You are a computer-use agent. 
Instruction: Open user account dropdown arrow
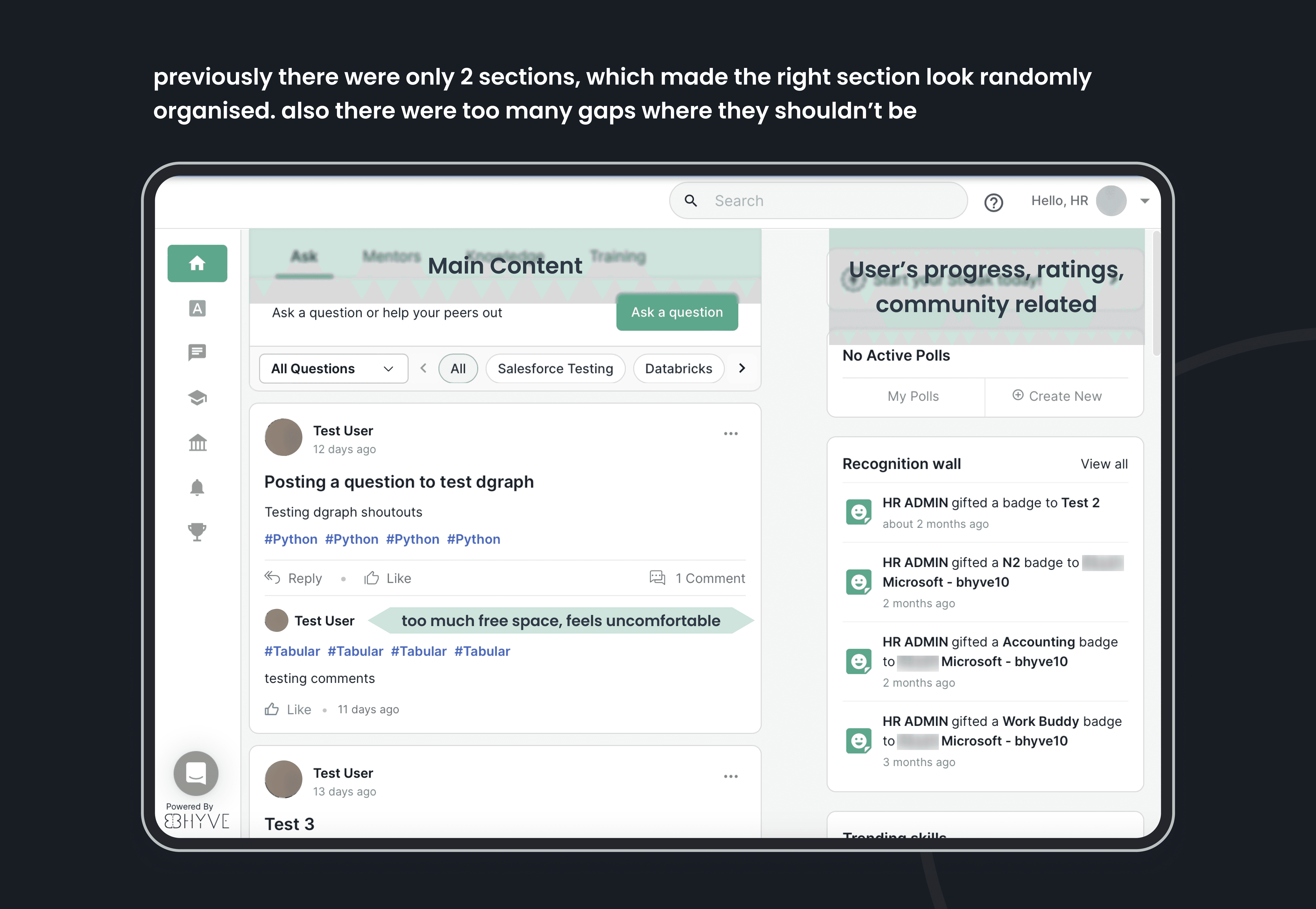point(1145,201)
